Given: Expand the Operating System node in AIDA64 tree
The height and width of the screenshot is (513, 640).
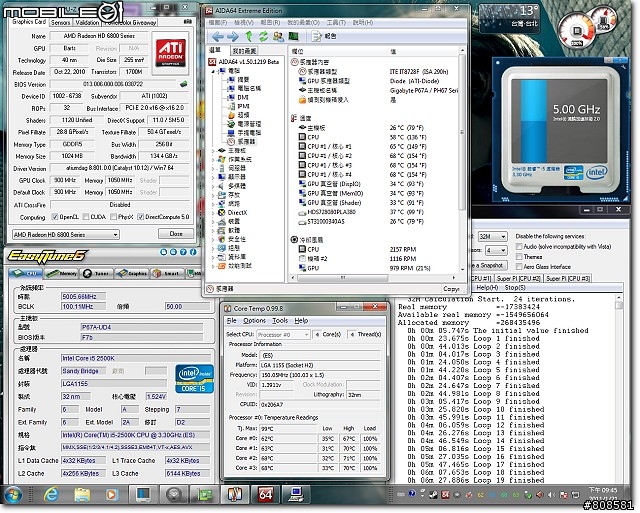Looking at the screenshot, I should click(213, 159).
